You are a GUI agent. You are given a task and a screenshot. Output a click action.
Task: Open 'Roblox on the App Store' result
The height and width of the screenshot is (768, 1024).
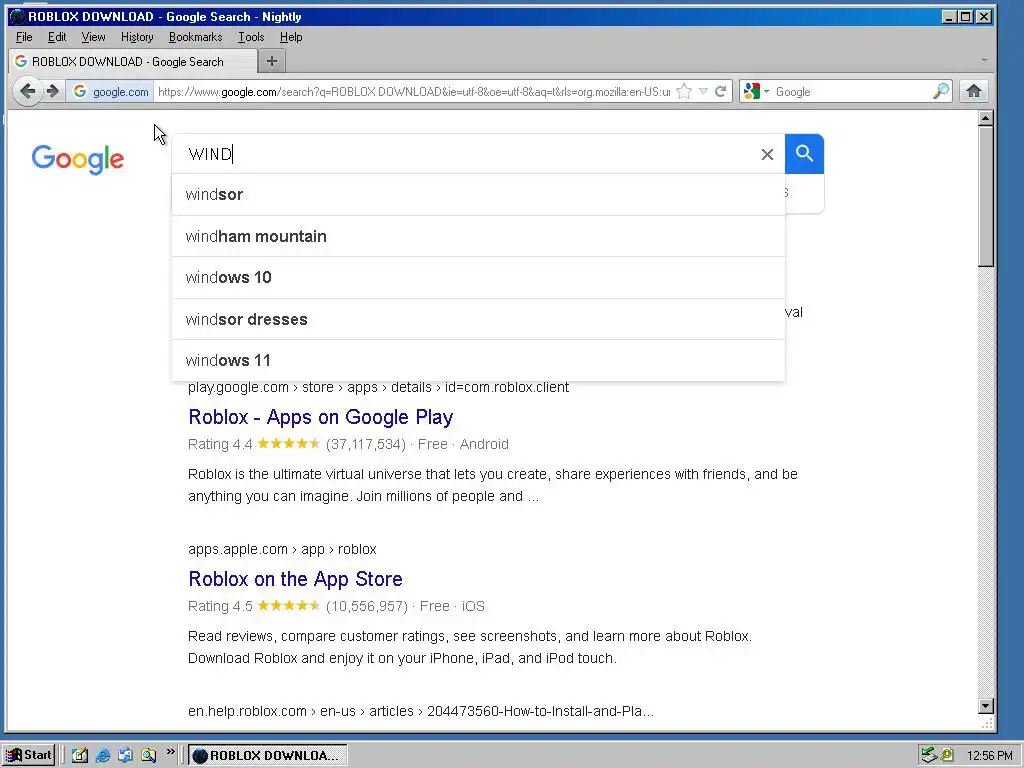click(x=295, y=579)
